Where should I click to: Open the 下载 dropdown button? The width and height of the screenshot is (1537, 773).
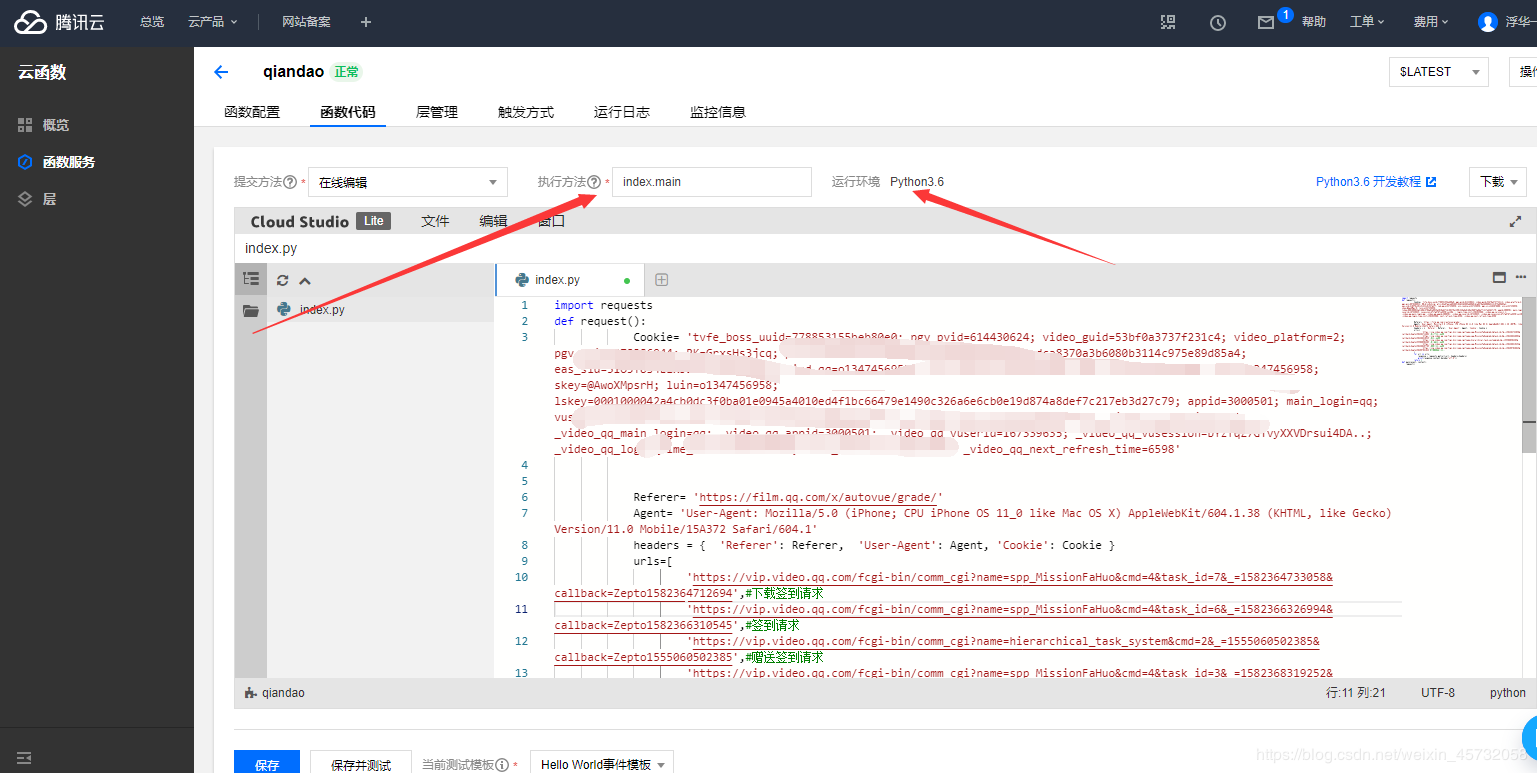(x=1497, y=182)
